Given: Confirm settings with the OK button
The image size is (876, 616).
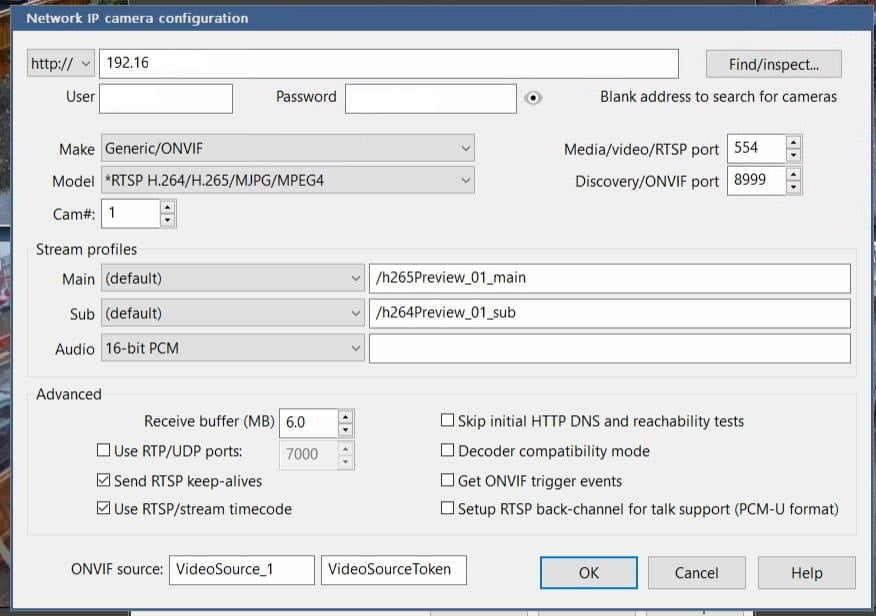Looking at the screenshot, I should tap(589, 572).
